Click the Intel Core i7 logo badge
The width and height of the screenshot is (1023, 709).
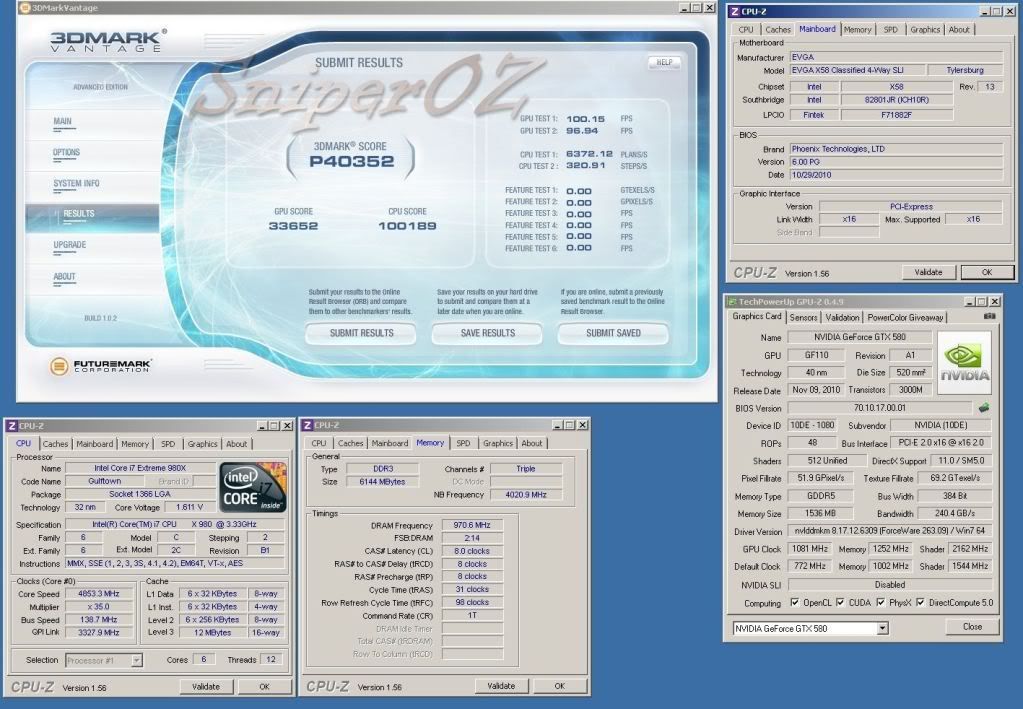point(253,489)
